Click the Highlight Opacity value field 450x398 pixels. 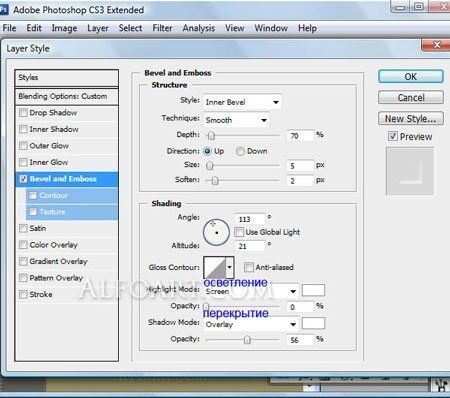[x=300, y=307]
